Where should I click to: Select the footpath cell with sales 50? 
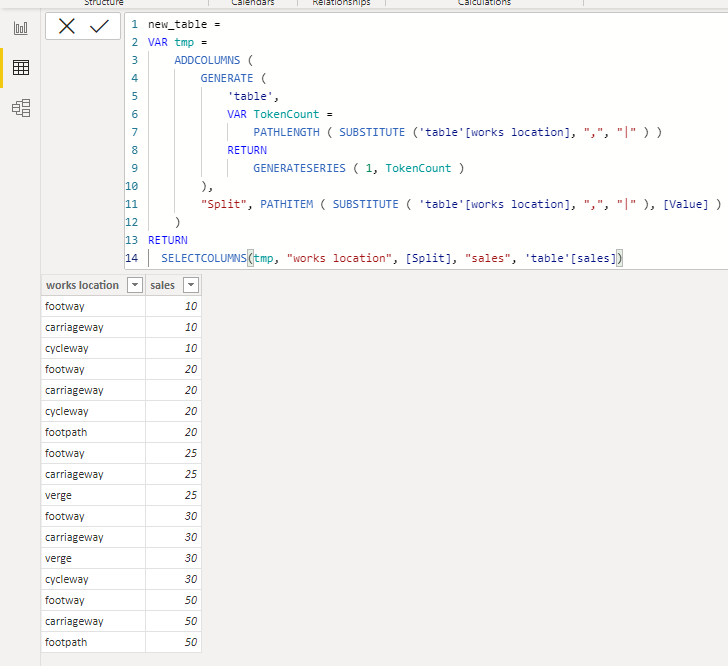pos(93,642)
